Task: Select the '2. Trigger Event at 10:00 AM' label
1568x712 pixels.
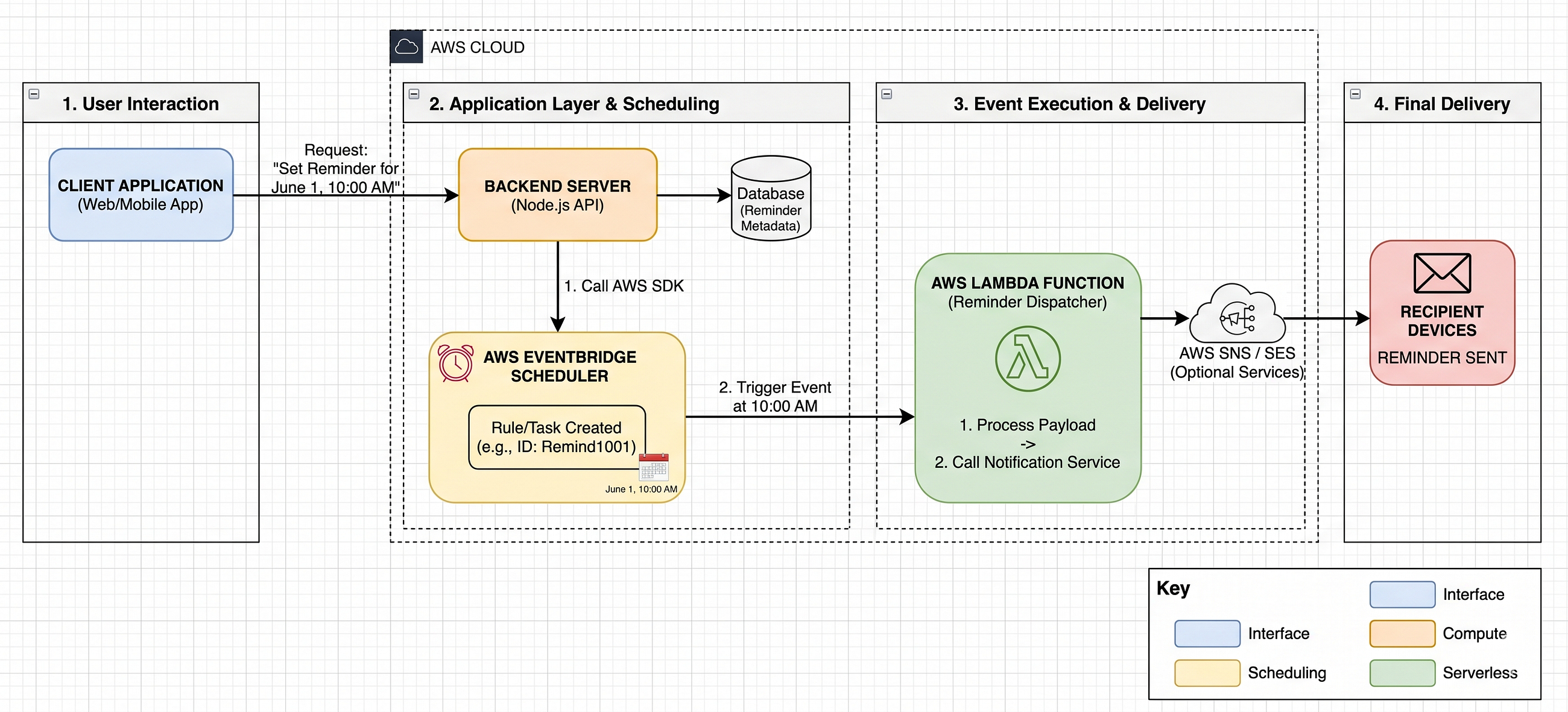Action: coord(775,397)
